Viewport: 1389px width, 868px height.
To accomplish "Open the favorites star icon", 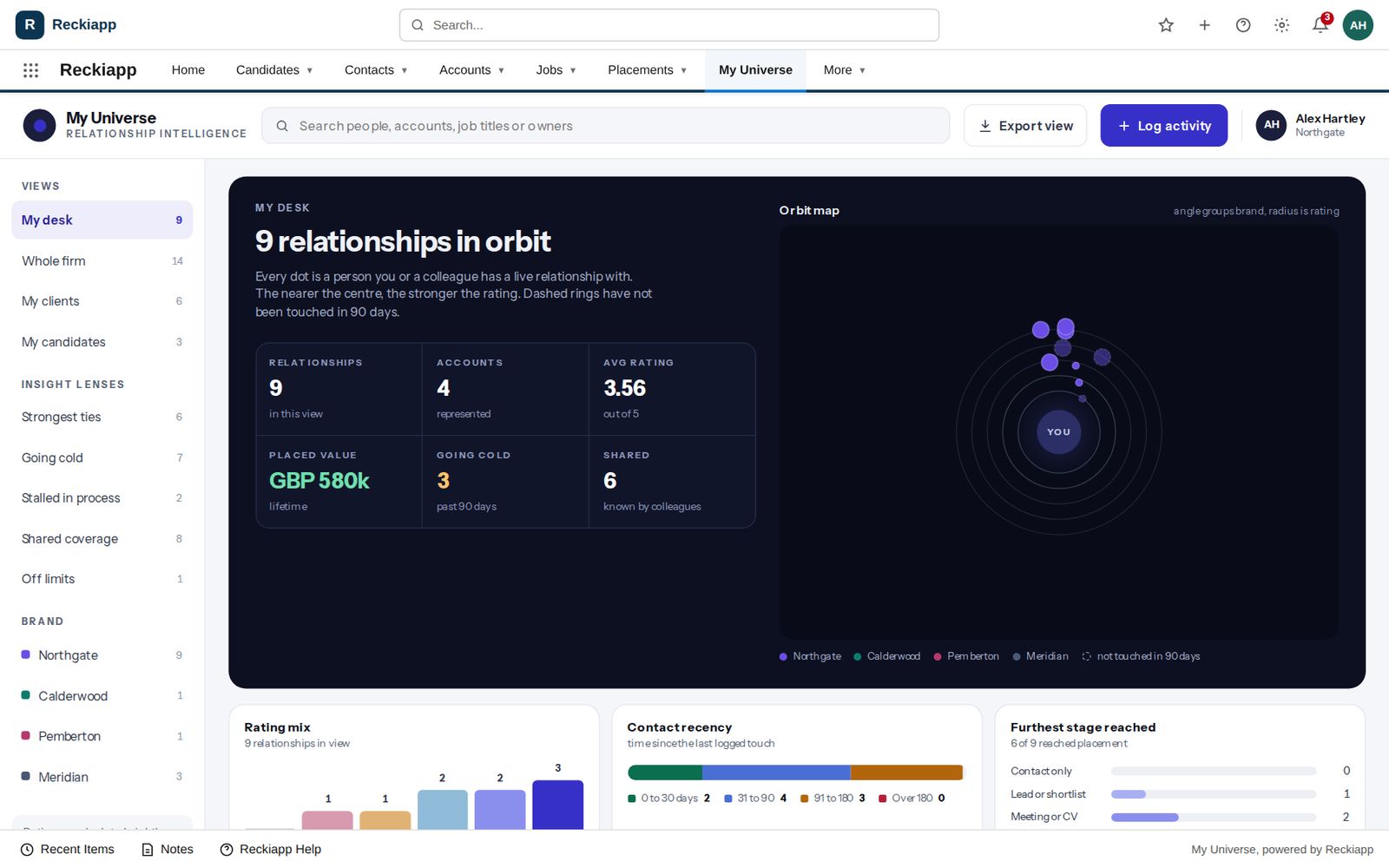I will pyautogui.click(x=1166, y=25).
